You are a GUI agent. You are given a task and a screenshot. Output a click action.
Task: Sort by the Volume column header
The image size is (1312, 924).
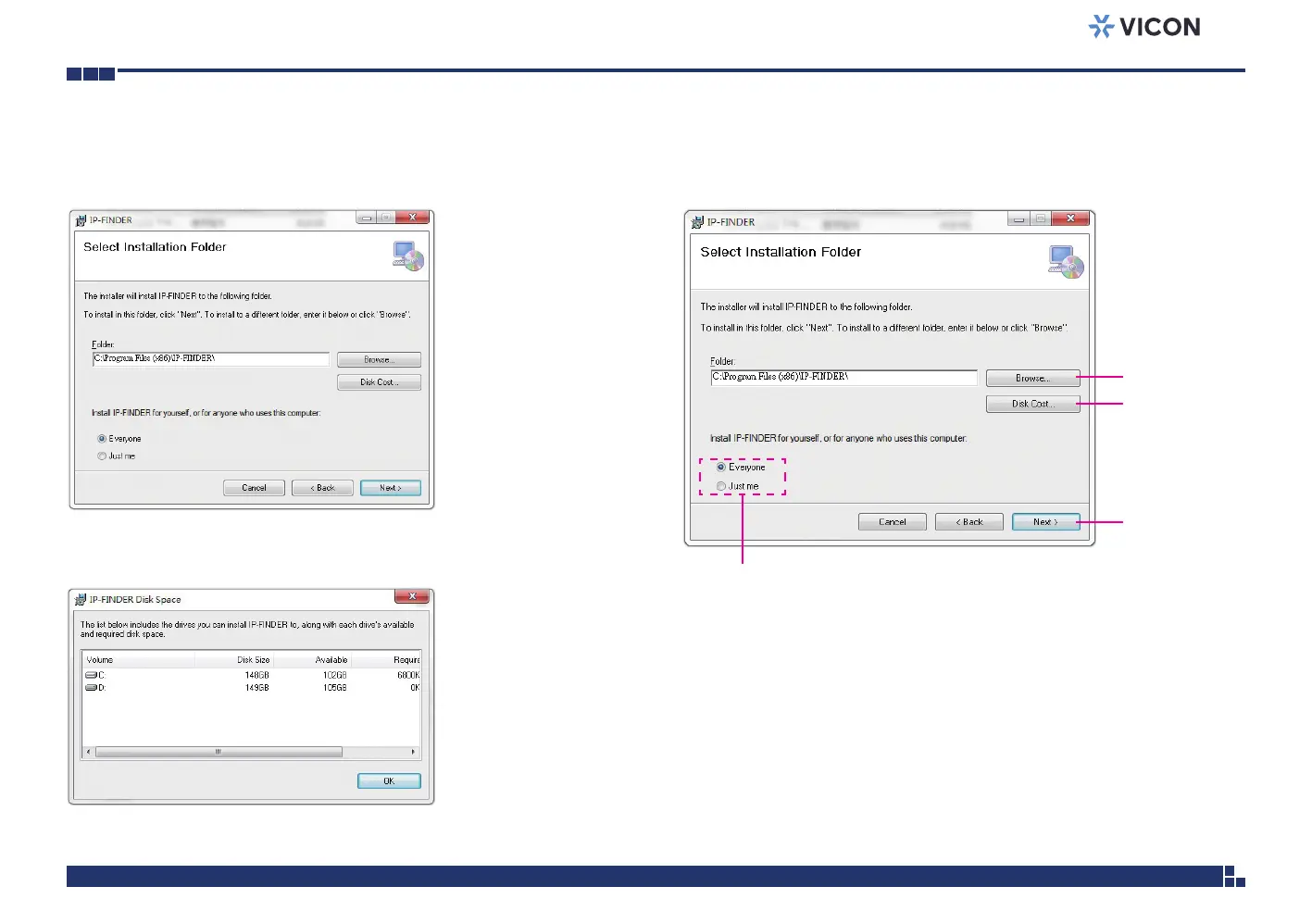tap(139, 660)
